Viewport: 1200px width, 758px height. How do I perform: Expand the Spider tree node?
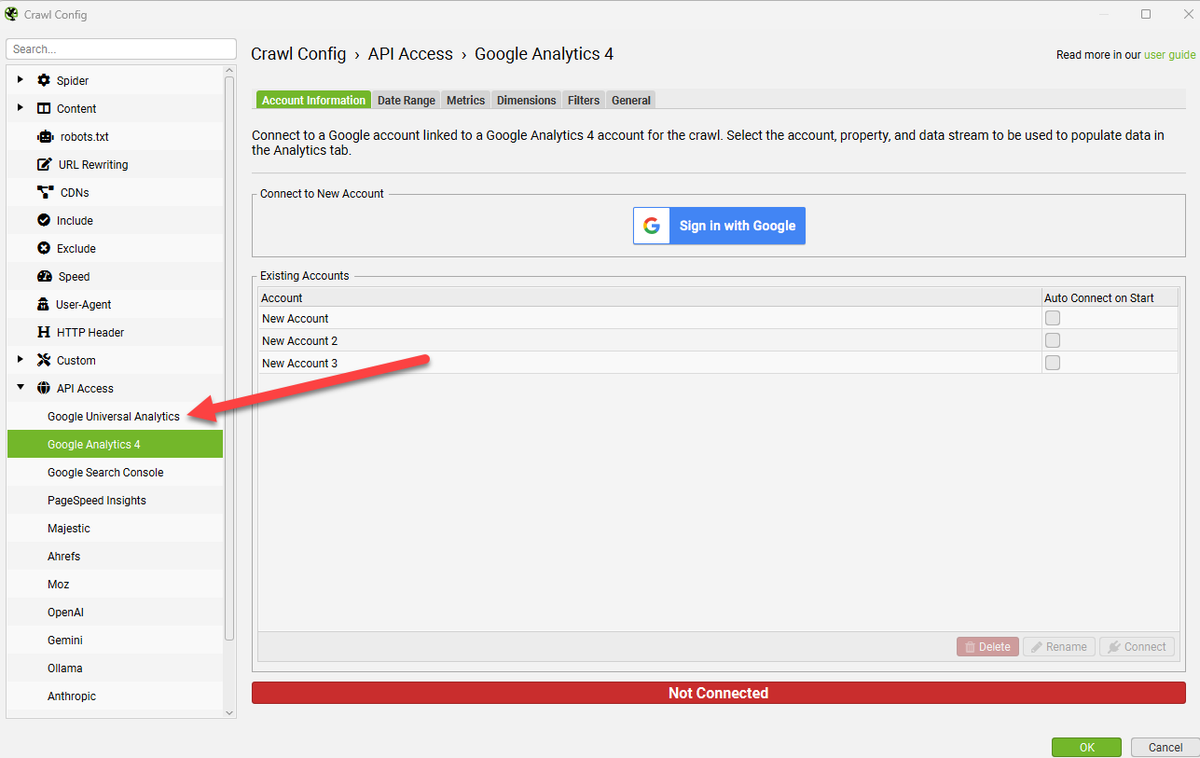[21, 80]
